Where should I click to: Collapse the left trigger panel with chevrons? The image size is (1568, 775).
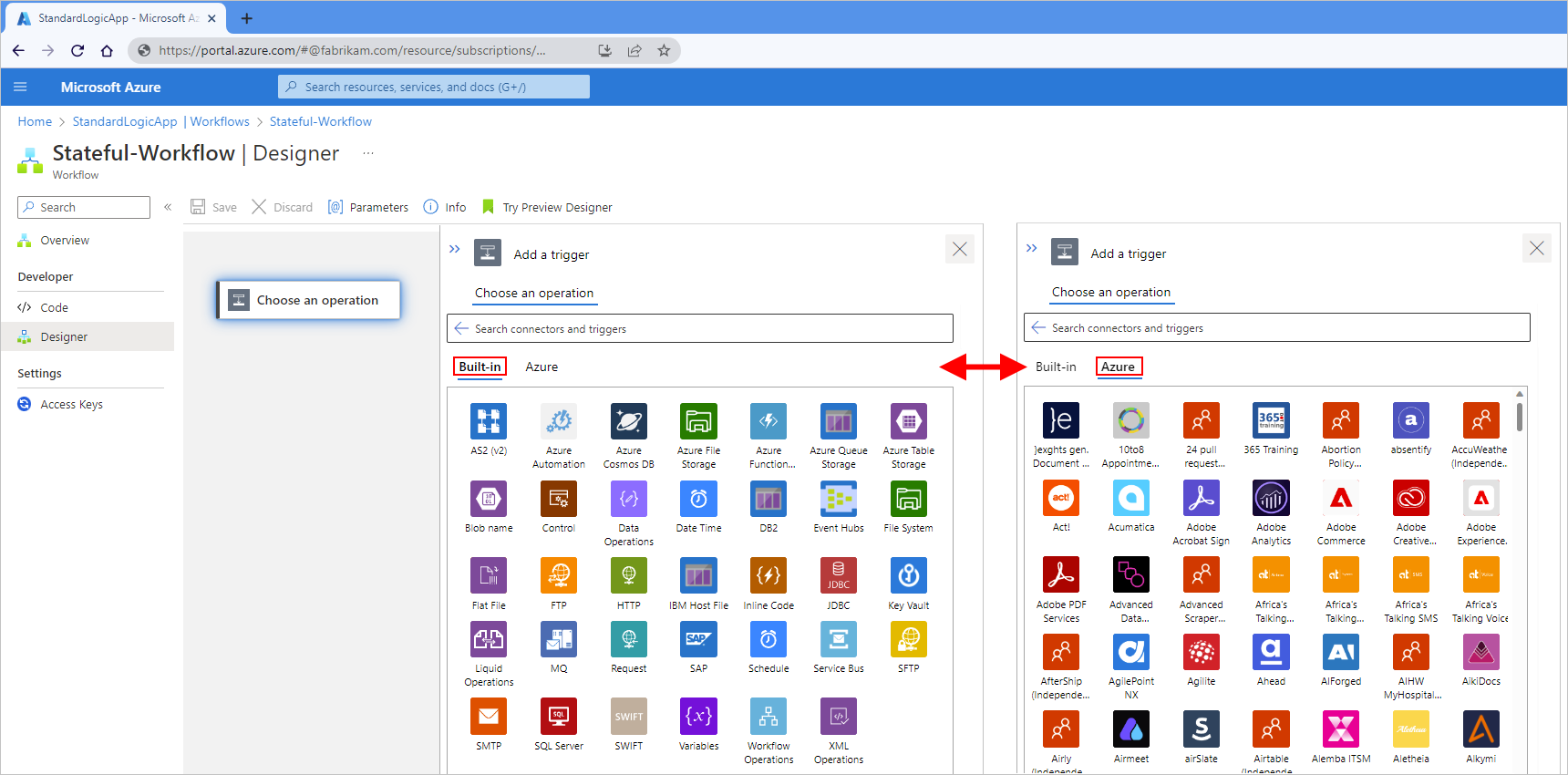pos(454,249)
